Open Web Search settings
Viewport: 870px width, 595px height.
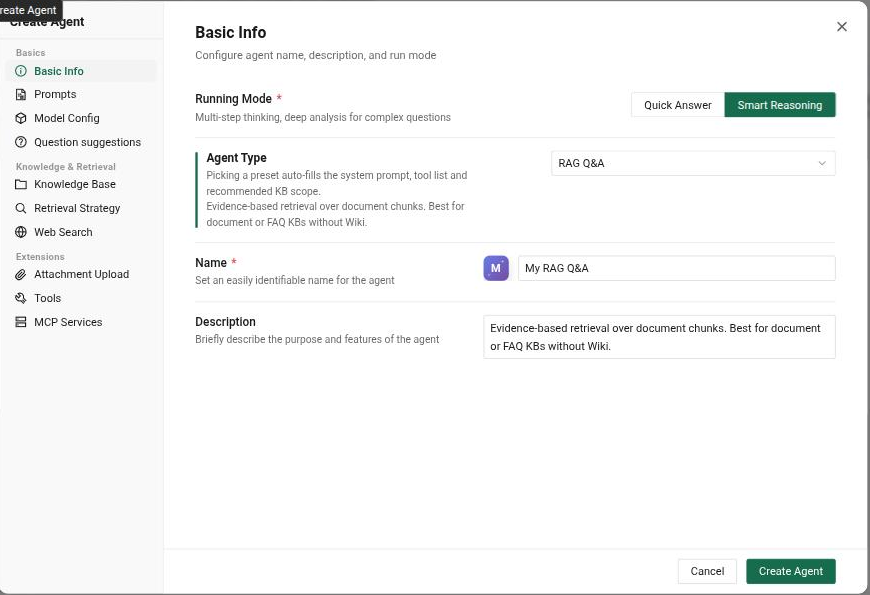[81, 232]
